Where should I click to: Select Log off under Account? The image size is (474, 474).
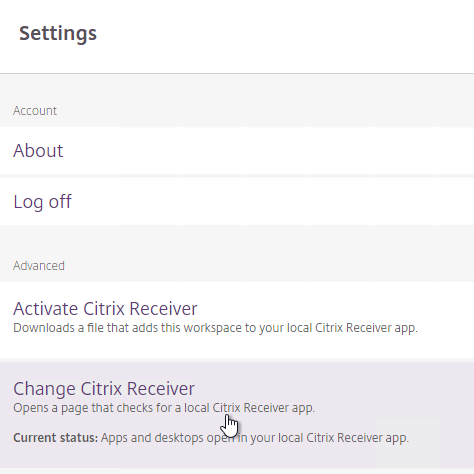pos(42,202)
